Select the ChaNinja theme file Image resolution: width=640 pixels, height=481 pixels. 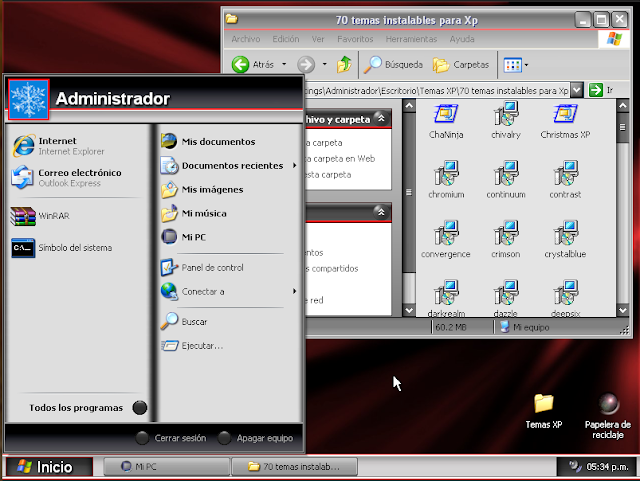(x=446, y=121)
